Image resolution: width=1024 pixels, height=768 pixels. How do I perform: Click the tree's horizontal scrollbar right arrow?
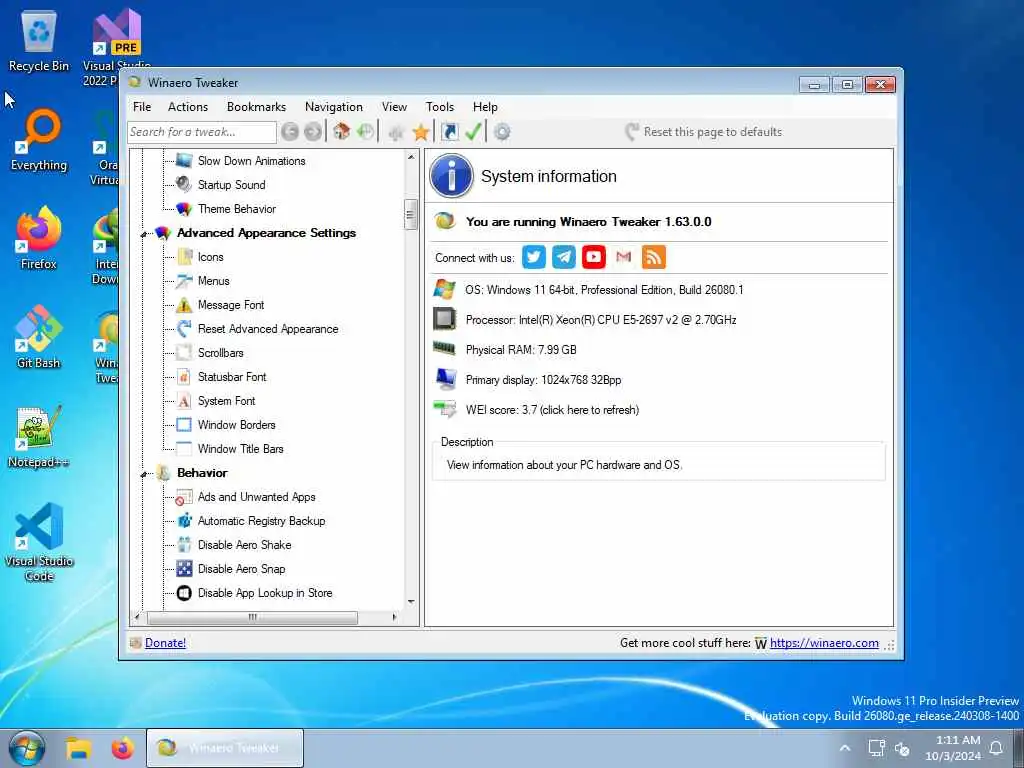tap(394, 616)
